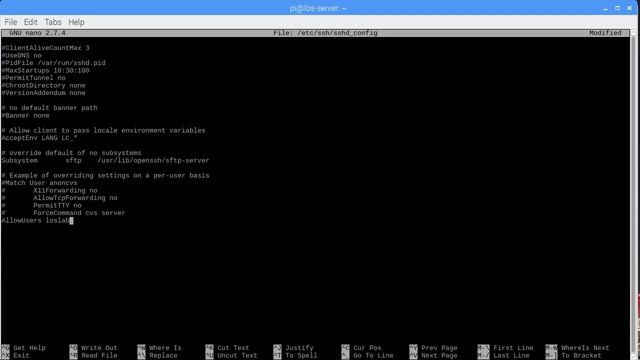The height and width of the screenshot is (360, 640).
Task: Click the line '#MaxStartups 10:30:100'
Action: click(x=45, y=71)
